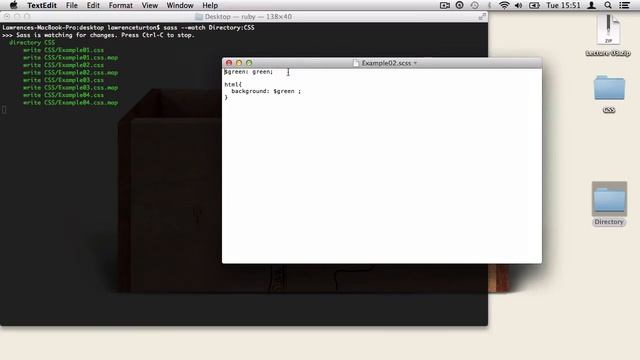The image size is (640, 360).
Task: Open Notification Center list icon
Action: [624, 5]
